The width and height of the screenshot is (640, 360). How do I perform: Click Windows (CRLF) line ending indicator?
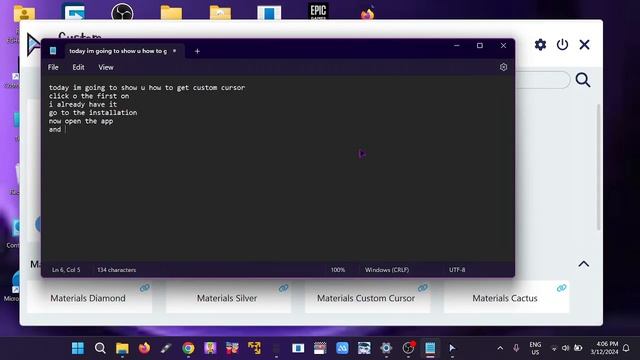pyautogui.click(x=387, y=270)
